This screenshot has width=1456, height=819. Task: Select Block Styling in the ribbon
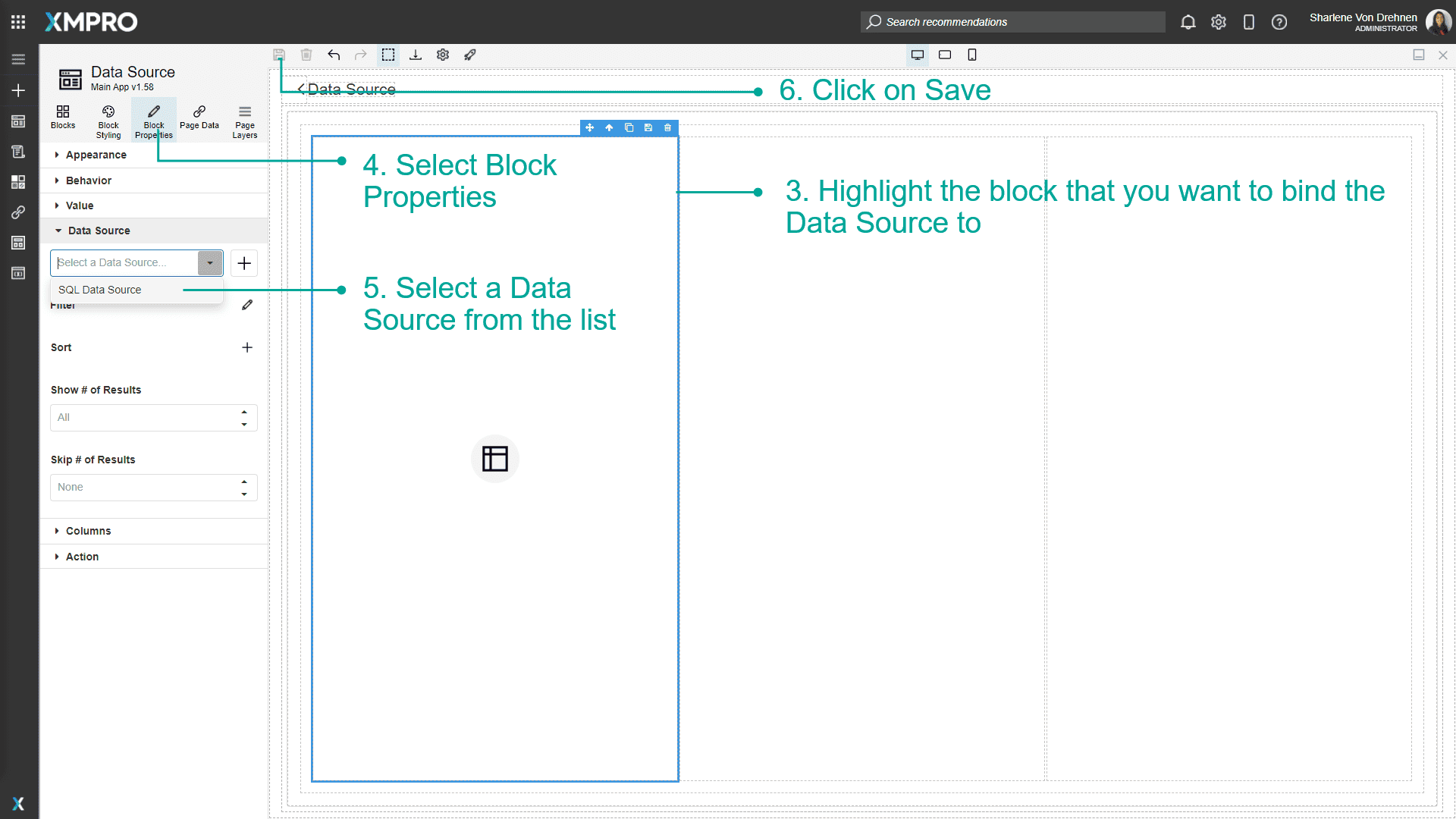(x=108, y=120)
